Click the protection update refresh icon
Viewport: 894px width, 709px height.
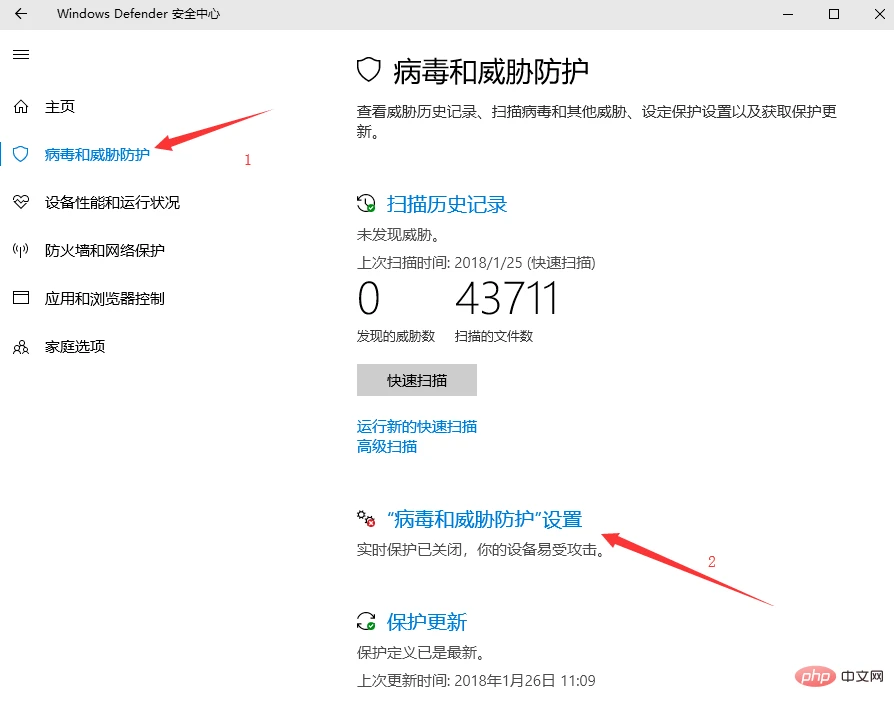point(366,621)
